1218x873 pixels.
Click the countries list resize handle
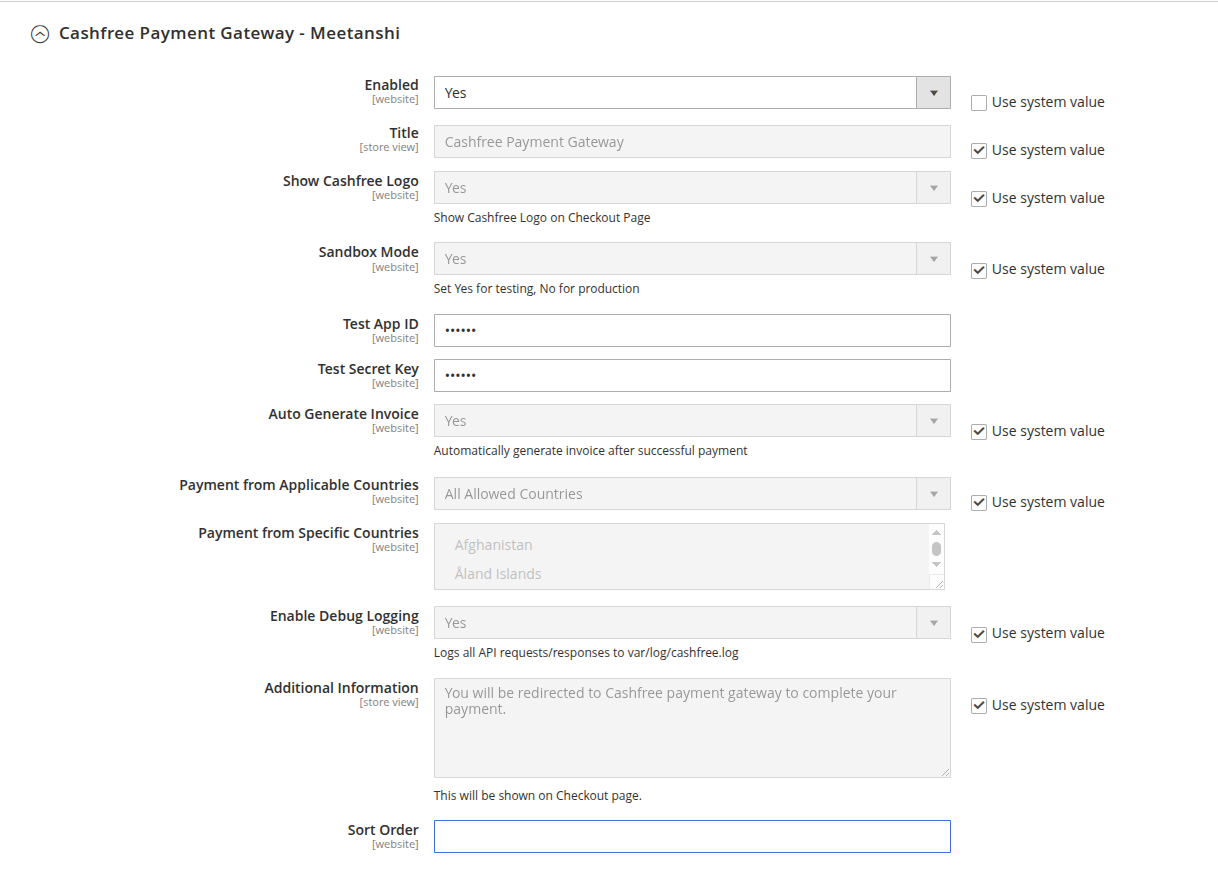pyautogui.click(x=938, y=583)
